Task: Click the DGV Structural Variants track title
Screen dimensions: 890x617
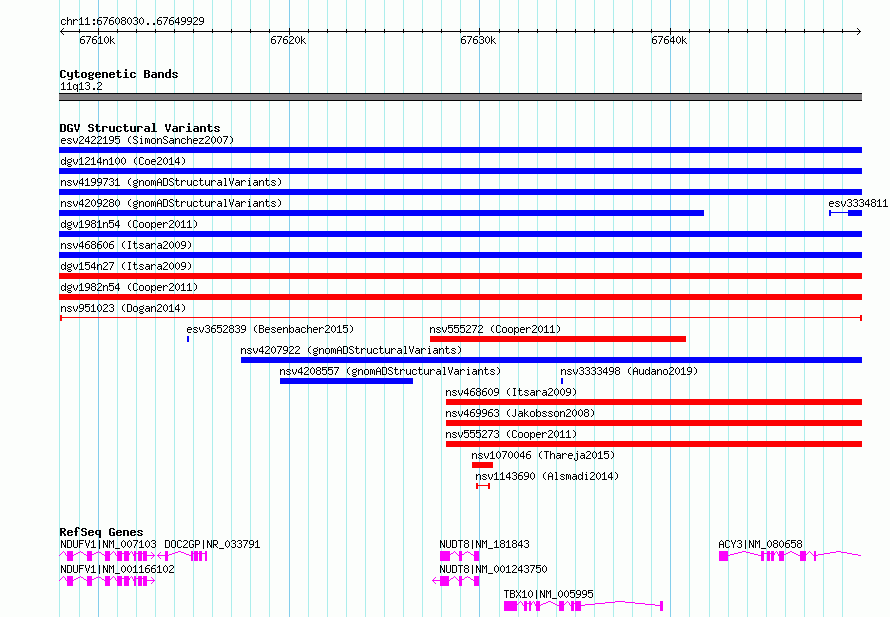Action: coord(140,128)
